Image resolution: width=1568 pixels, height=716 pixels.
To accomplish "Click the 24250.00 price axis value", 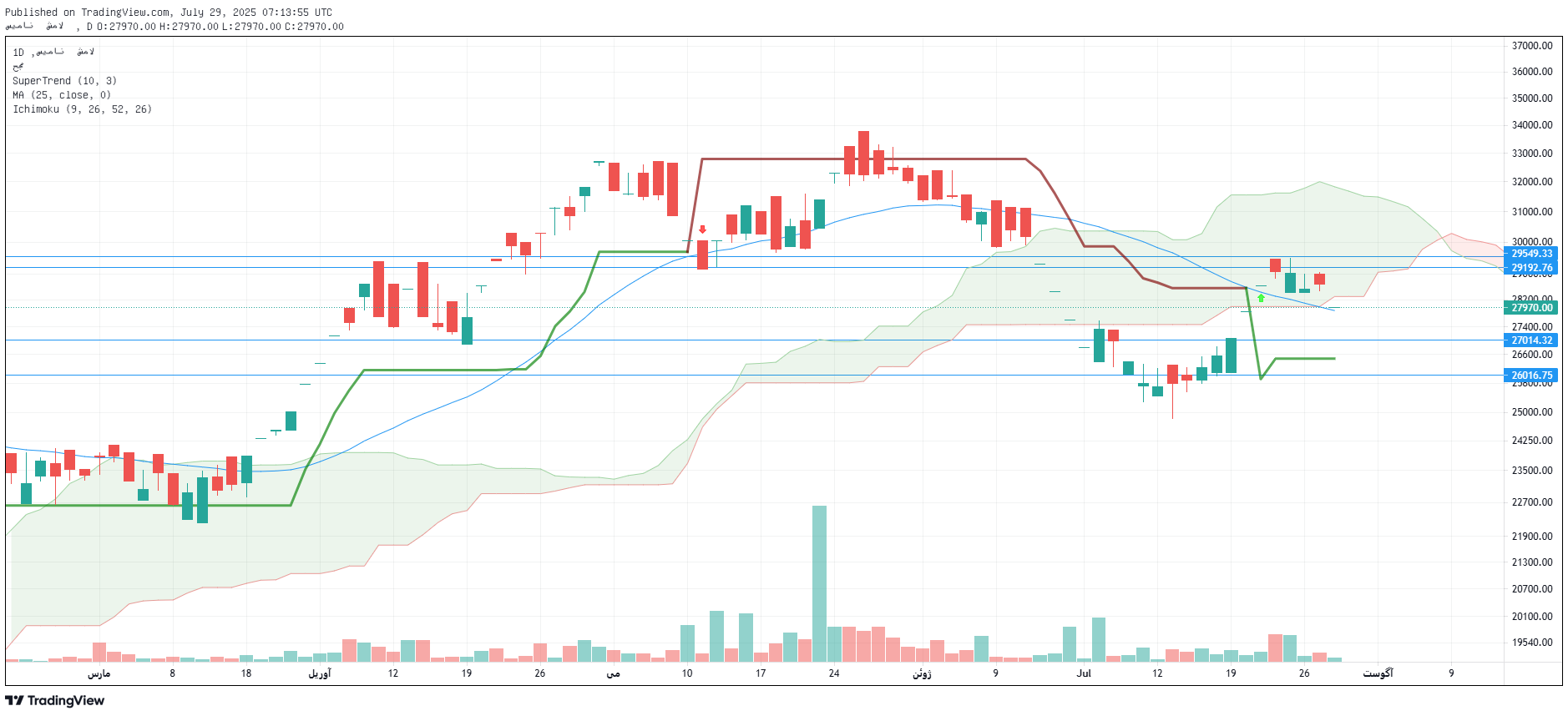I will (x=1532, y=441).
